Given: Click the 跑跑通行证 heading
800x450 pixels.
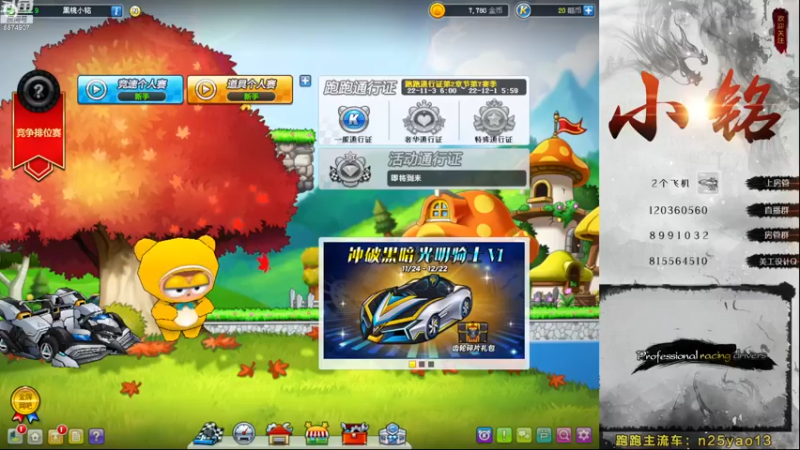Looking at the screenshot, I should coord(360,88).
